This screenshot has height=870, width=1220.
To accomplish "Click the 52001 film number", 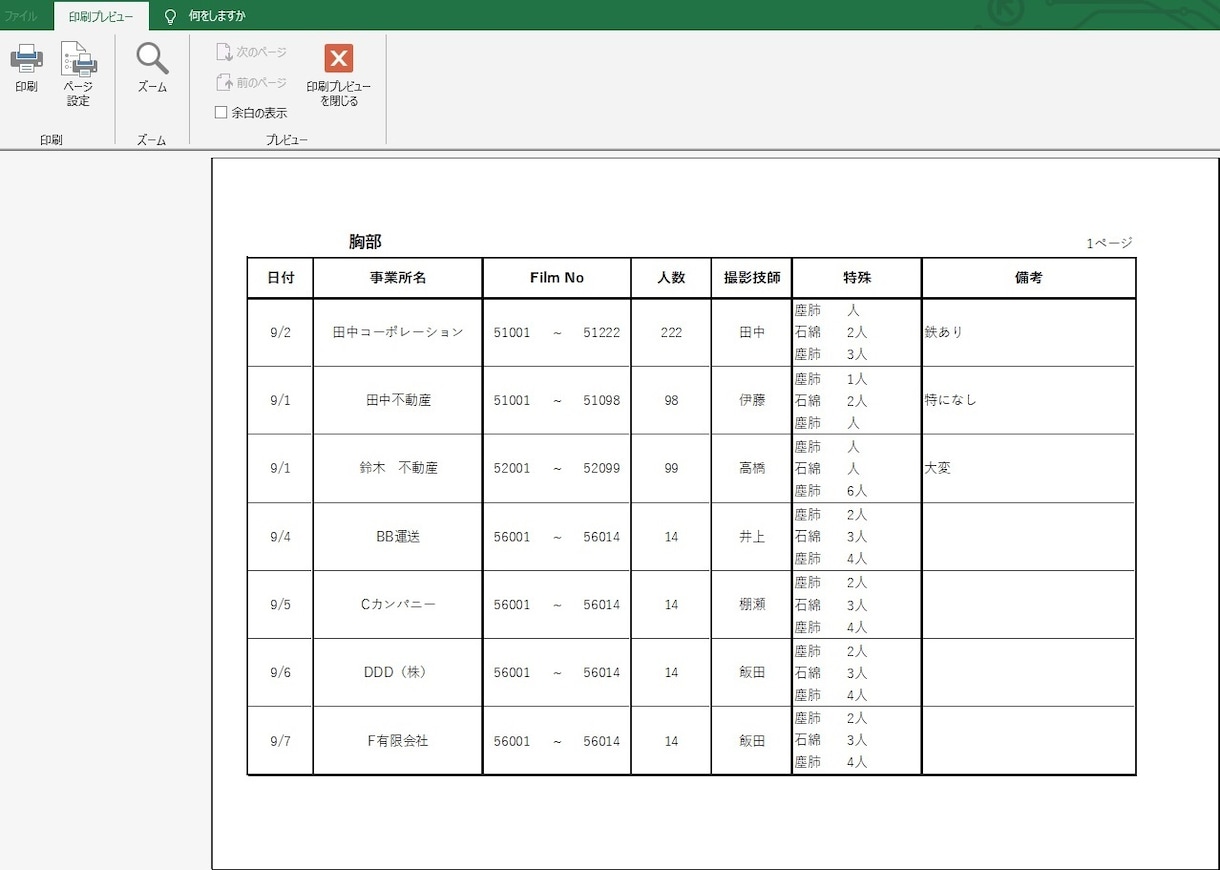I will 512,468.
